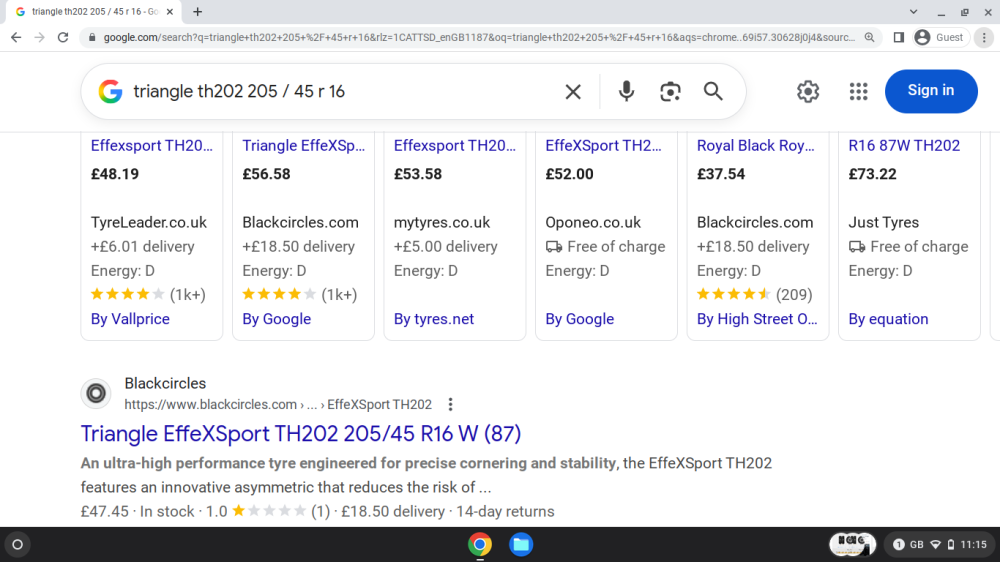1000x562 pixels.
Task: Open the £53.58 Effexsport product link
Action: (455, 145)
